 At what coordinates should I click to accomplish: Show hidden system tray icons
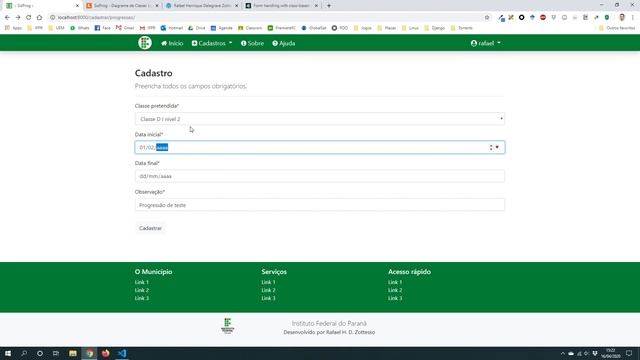click(x=563, y=353)
